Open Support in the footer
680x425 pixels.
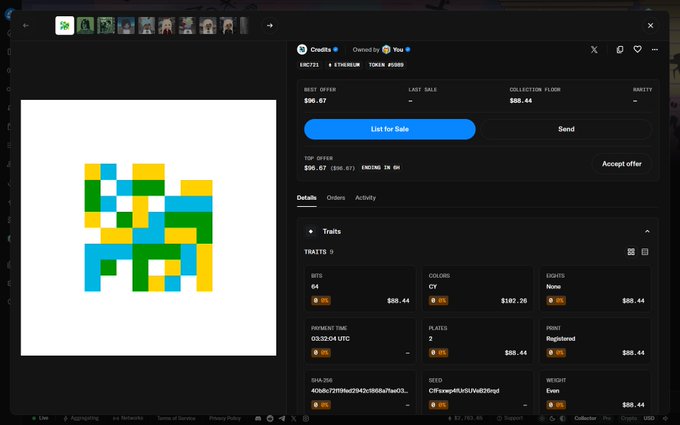point(510,418)
